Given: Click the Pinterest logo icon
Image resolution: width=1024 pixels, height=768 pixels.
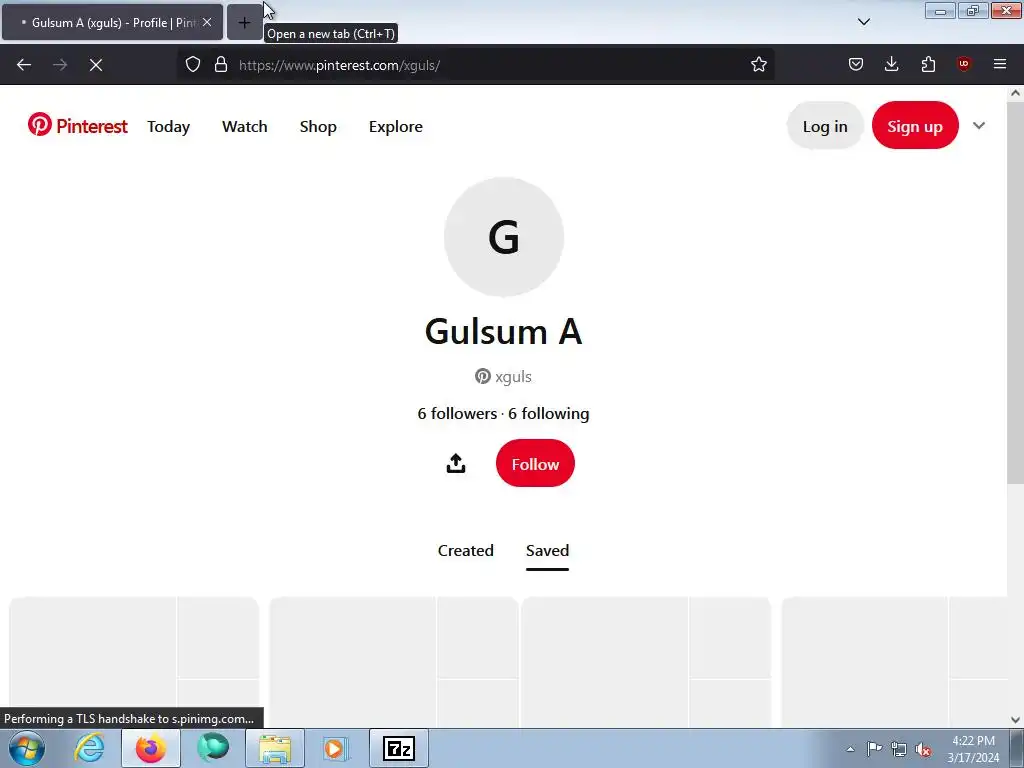Looking at the screenshot, I should [x=39, y=124].
